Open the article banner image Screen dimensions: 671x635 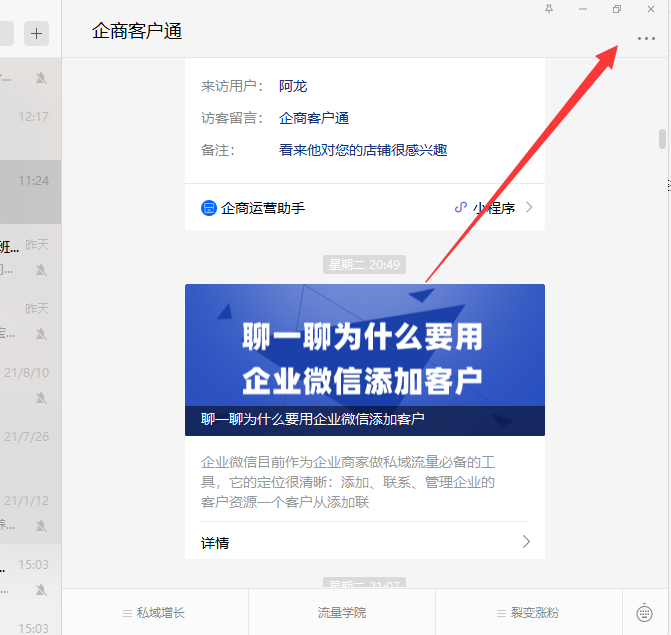(365, 360)
